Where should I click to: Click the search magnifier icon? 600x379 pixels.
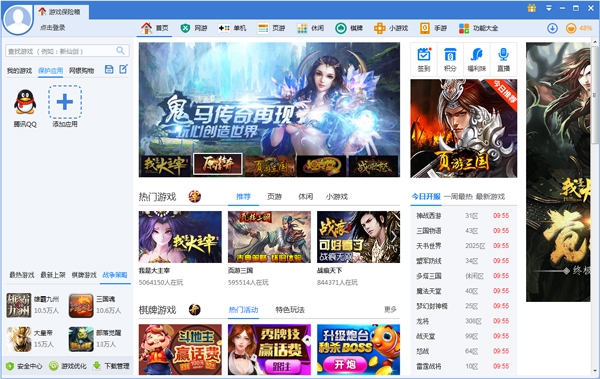120,51
